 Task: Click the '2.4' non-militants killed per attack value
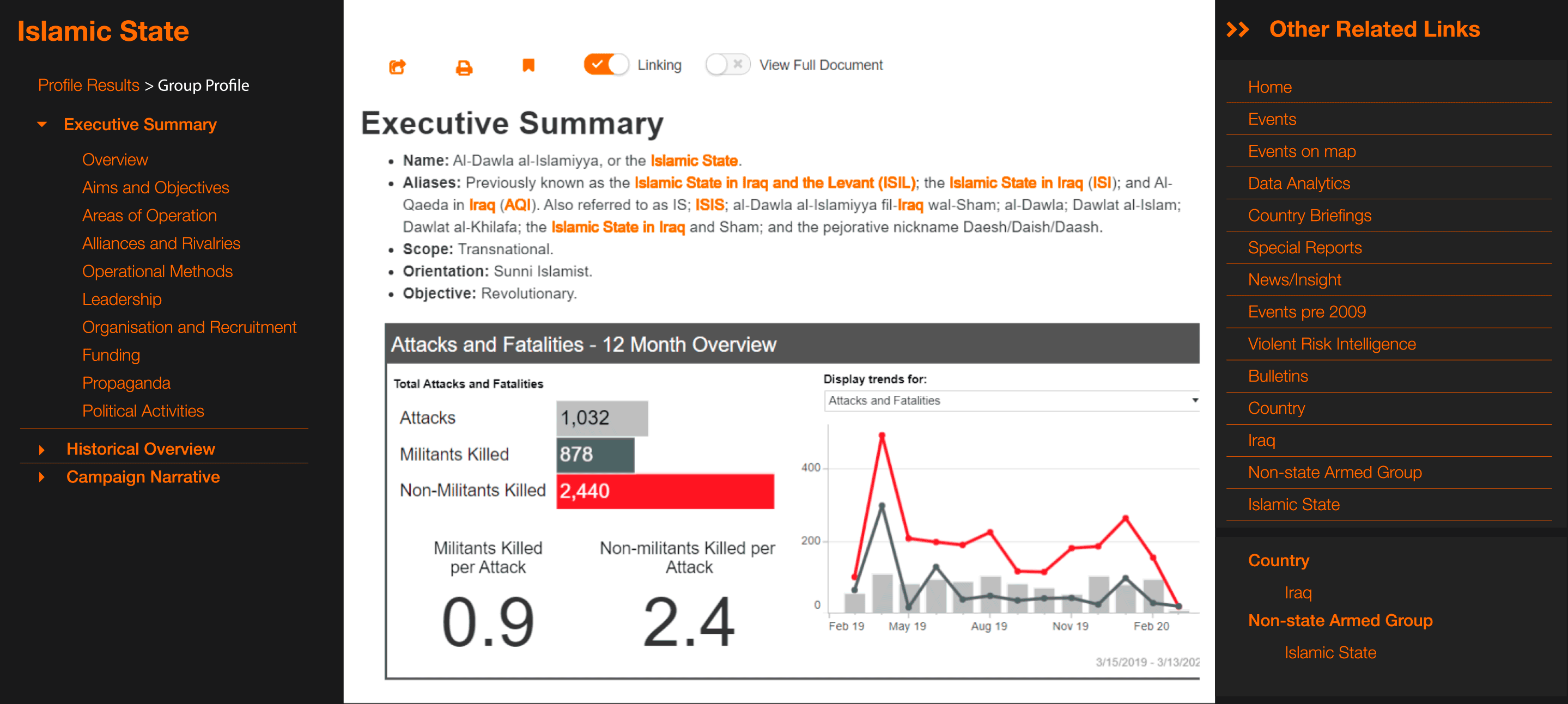(x=689, y=622)
